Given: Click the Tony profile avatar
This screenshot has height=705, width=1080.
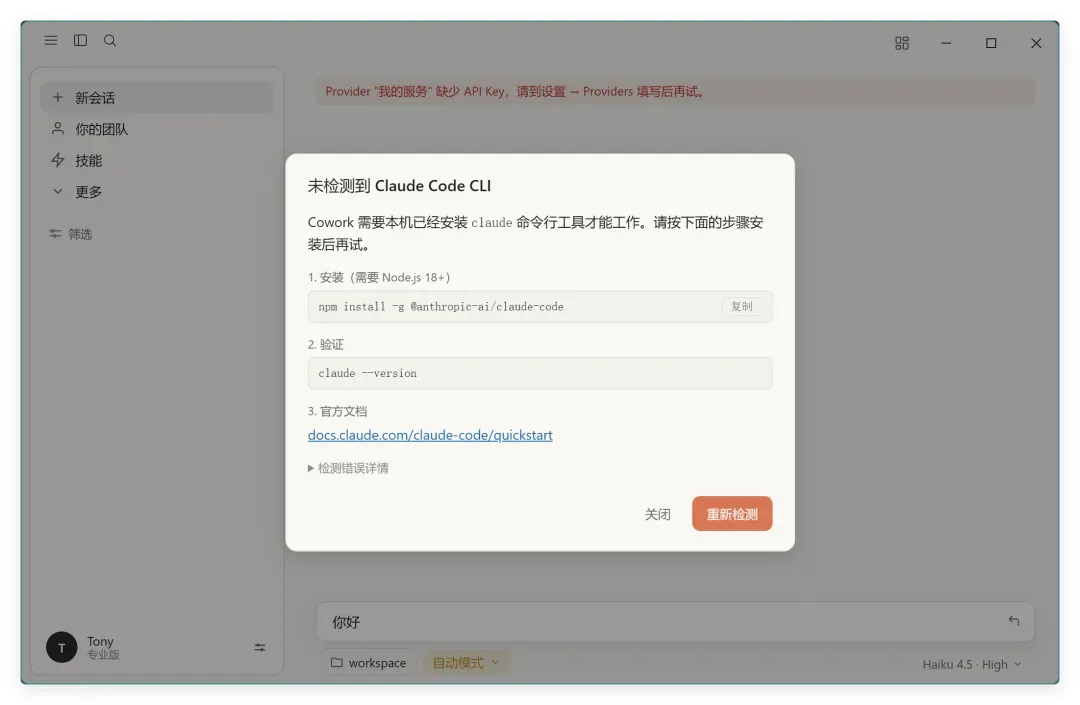Looking at the screenshot, I should click(x=61, y=647).
